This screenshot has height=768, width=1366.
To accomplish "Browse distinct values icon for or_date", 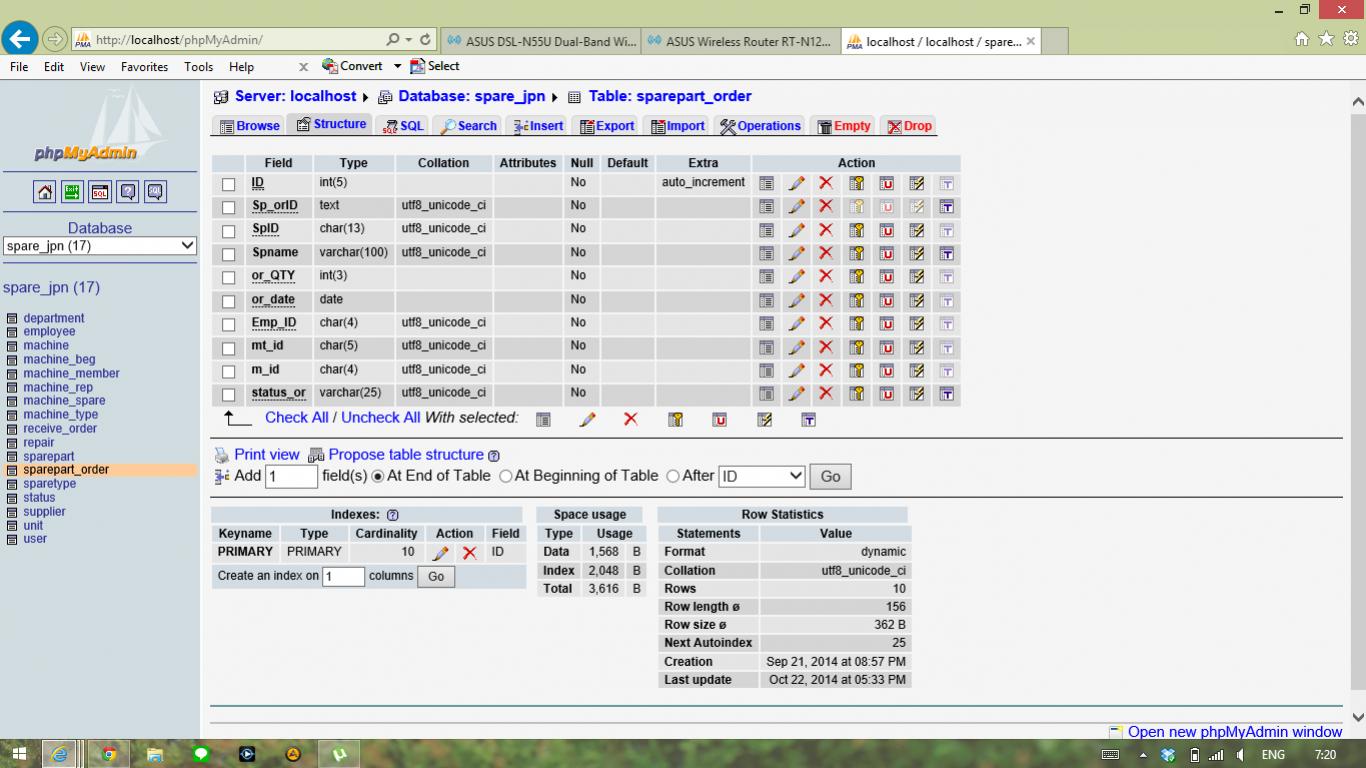I will pyautogui.click(x=766, y=300).
